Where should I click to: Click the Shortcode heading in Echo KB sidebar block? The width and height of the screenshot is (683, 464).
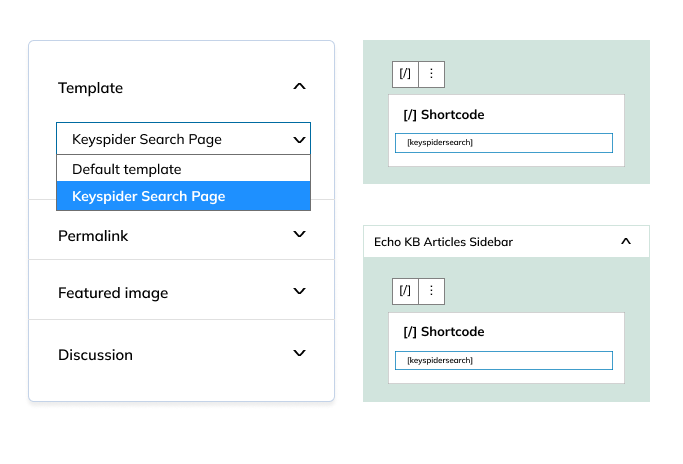tap(443, 332)
